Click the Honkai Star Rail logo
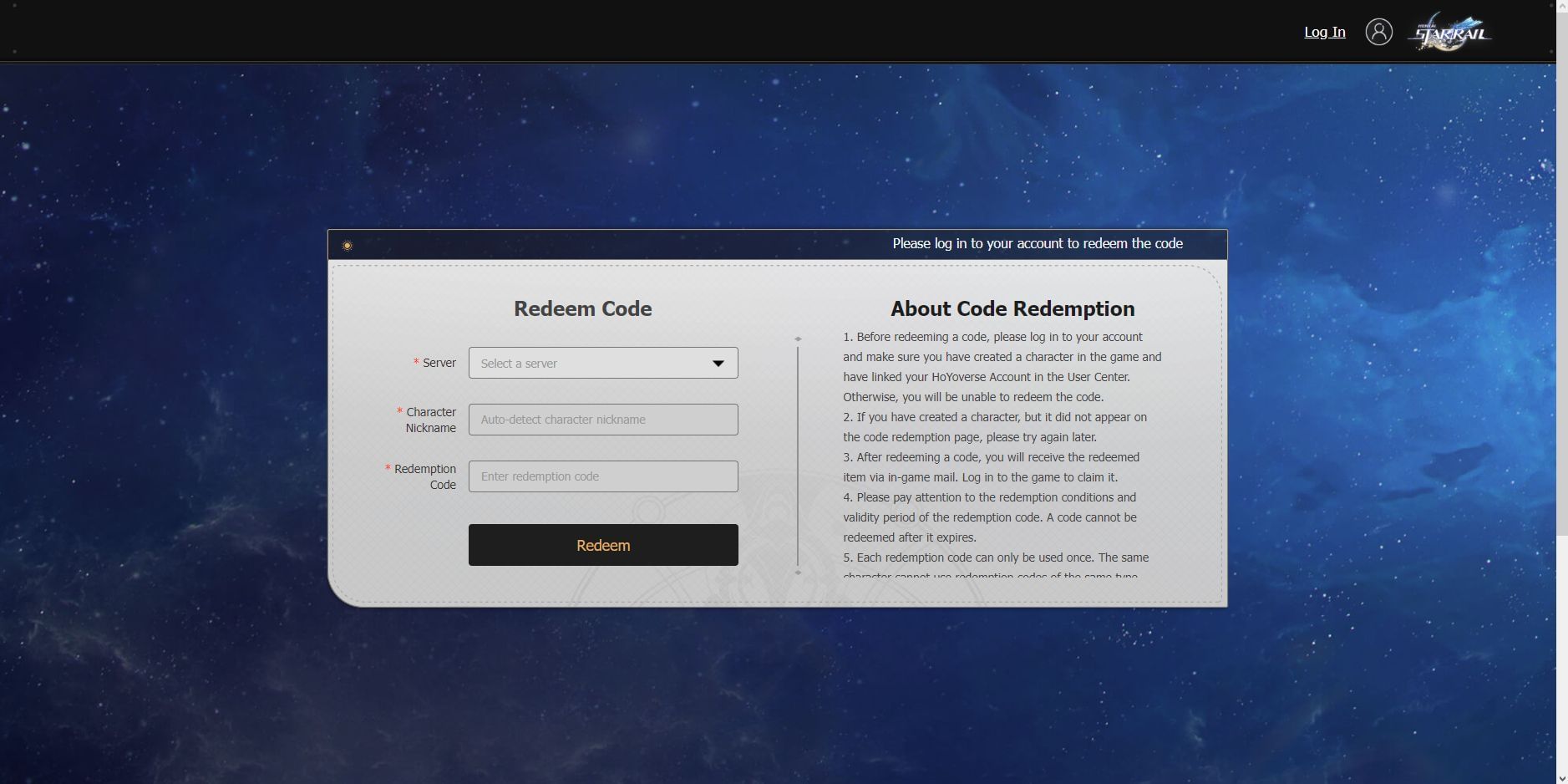This screenshot has width=1568, height=784. coord(1449,33)
